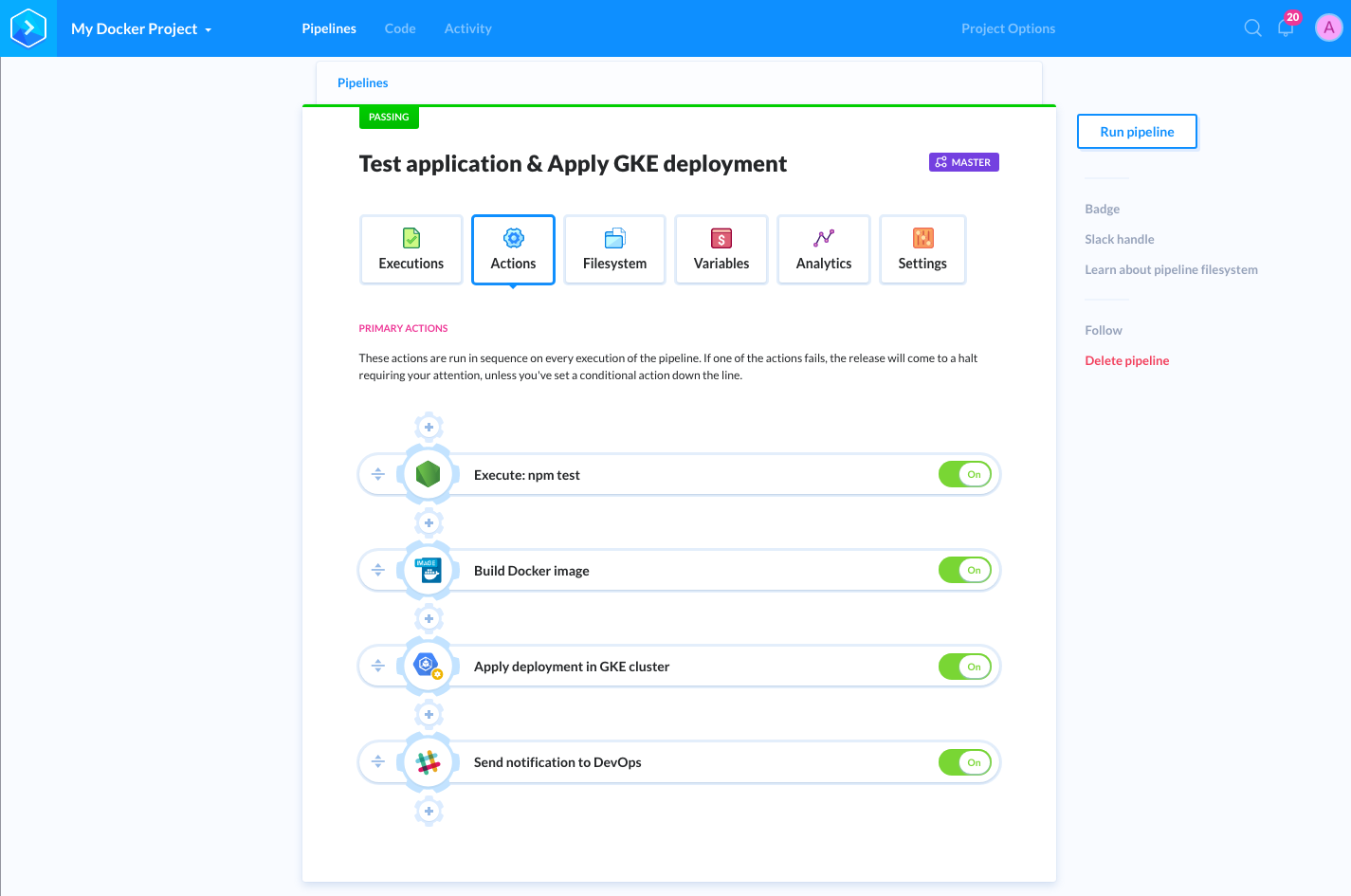Turn off Execute npm test action
The image size is (1351, 896).
pos(965,474)
